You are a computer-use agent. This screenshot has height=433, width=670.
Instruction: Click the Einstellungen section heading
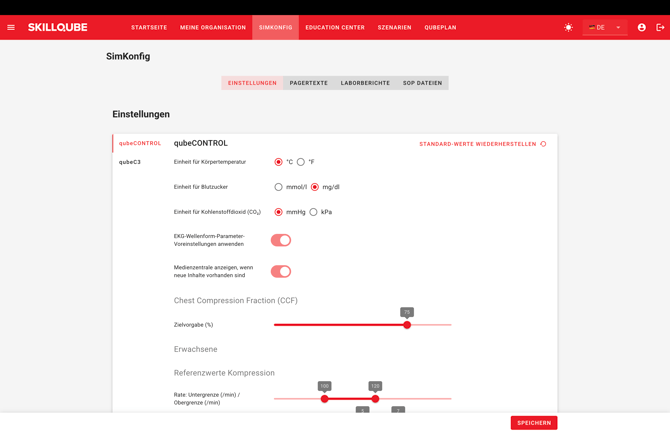tap(141, 114)
